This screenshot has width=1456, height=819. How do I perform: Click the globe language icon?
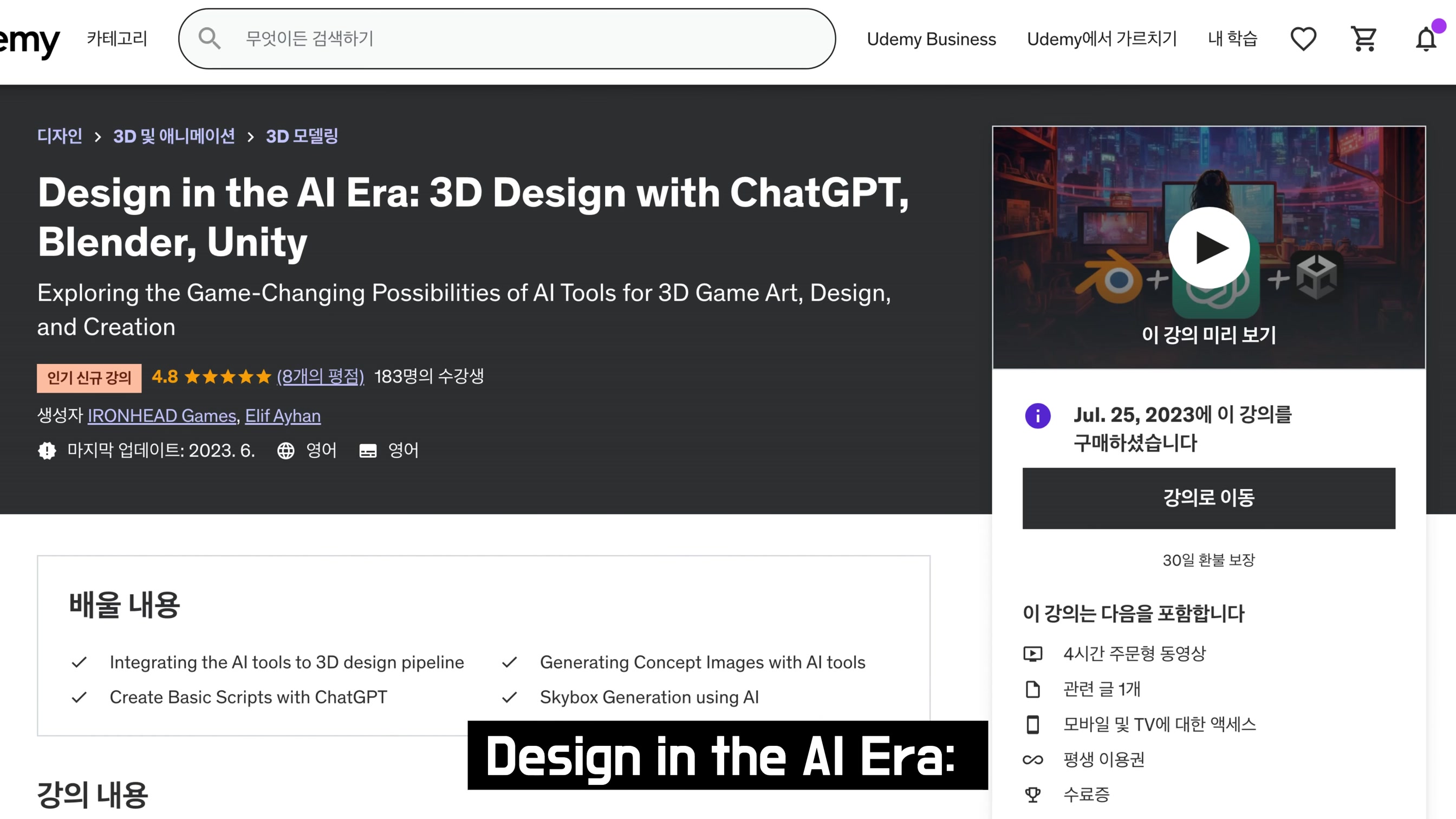coord(285,451)
